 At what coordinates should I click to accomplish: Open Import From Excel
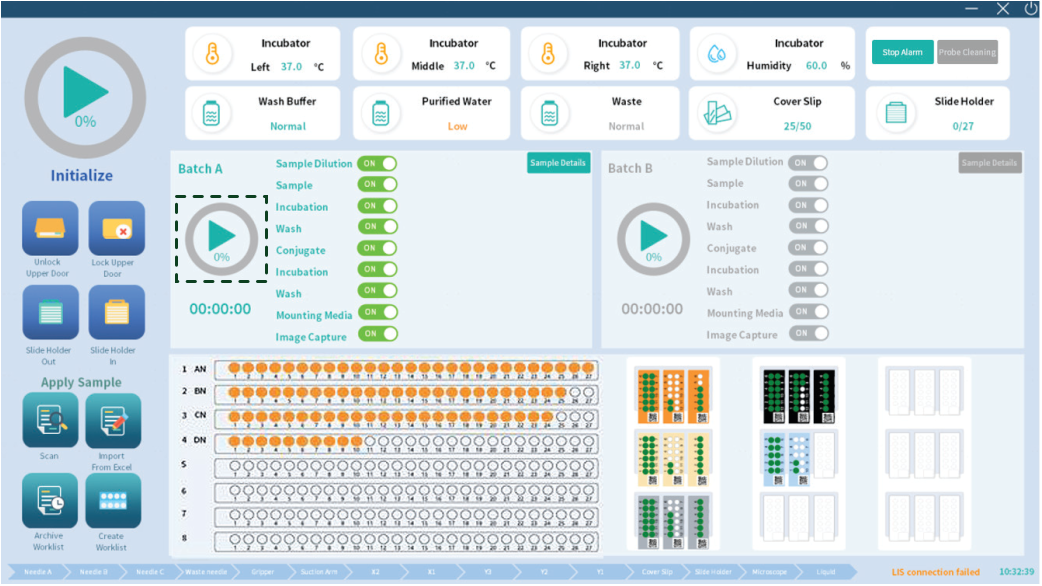coord(113,421)
